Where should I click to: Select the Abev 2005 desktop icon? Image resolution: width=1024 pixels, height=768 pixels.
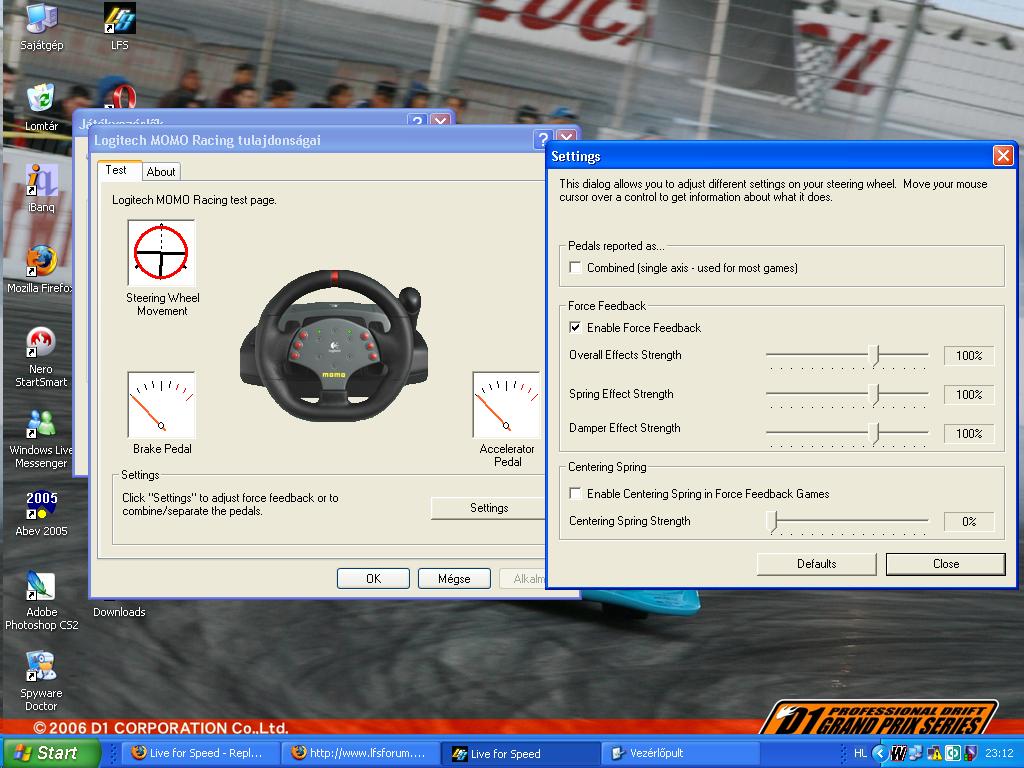pyautogui.click(x=41, y=513)
